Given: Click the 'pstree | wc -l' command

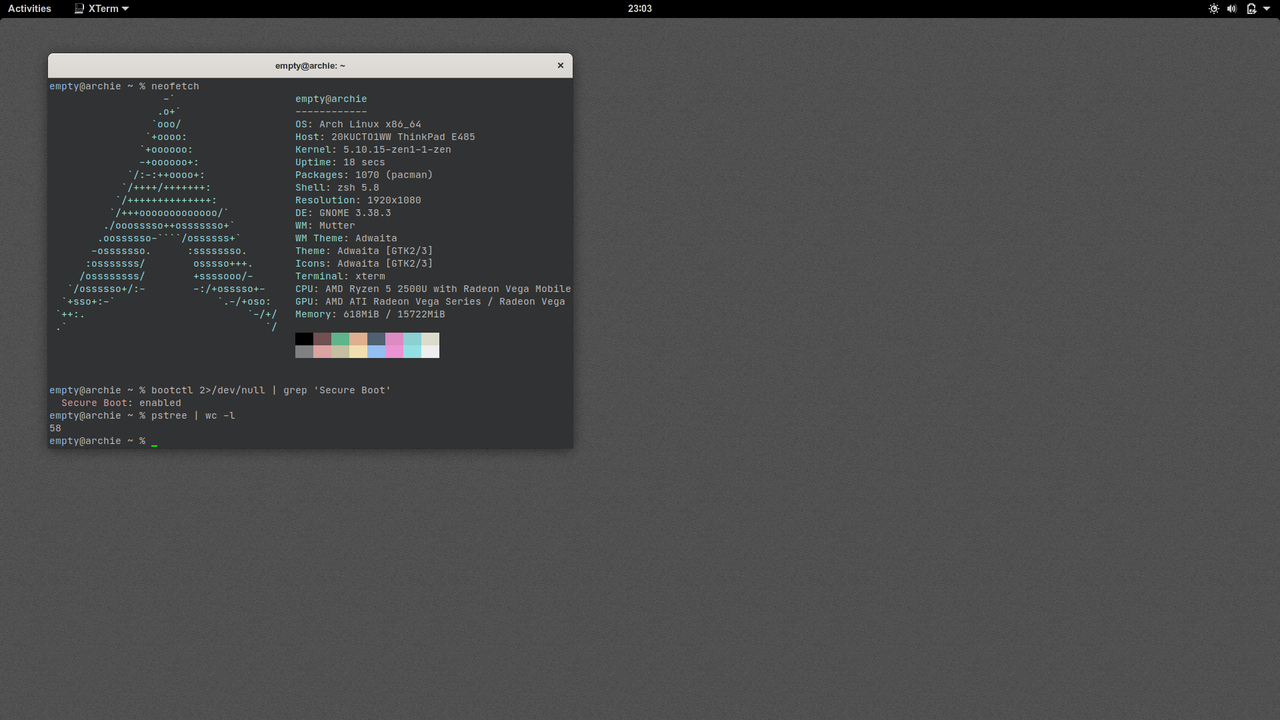Looking at the screenshot, I should [193, 415].
